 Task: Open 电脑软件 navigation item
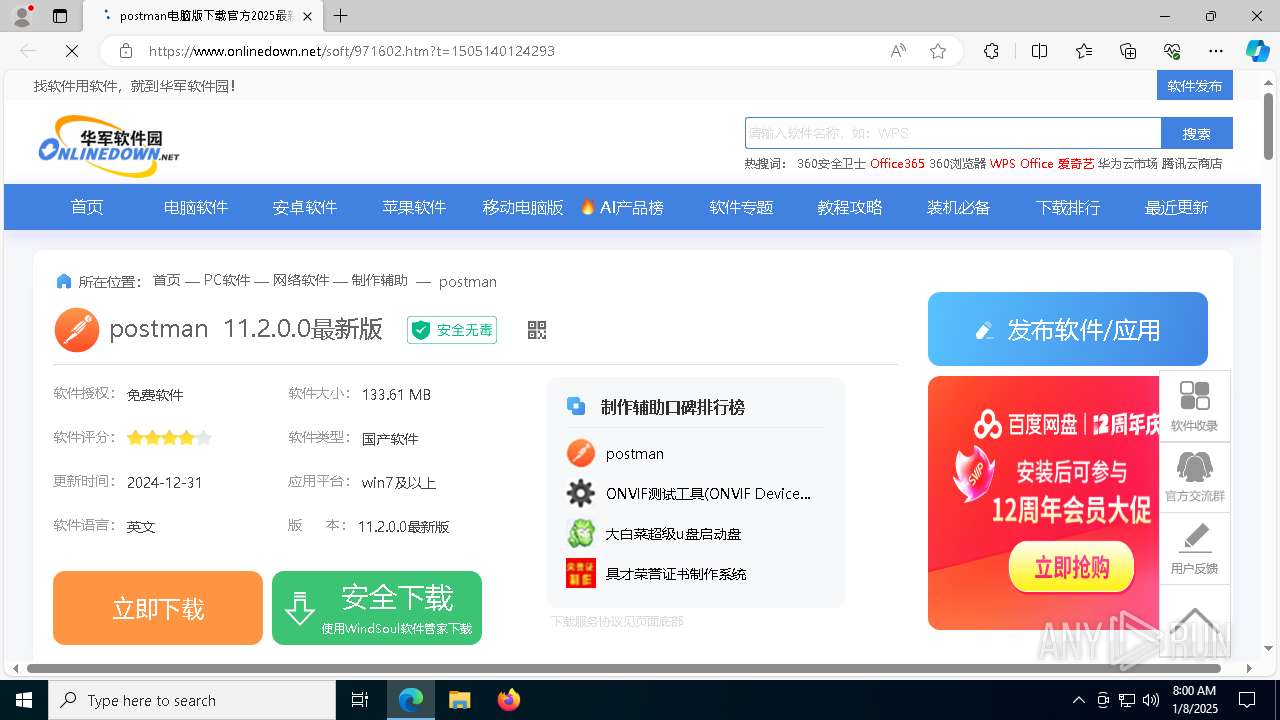[x=196, y=207]
